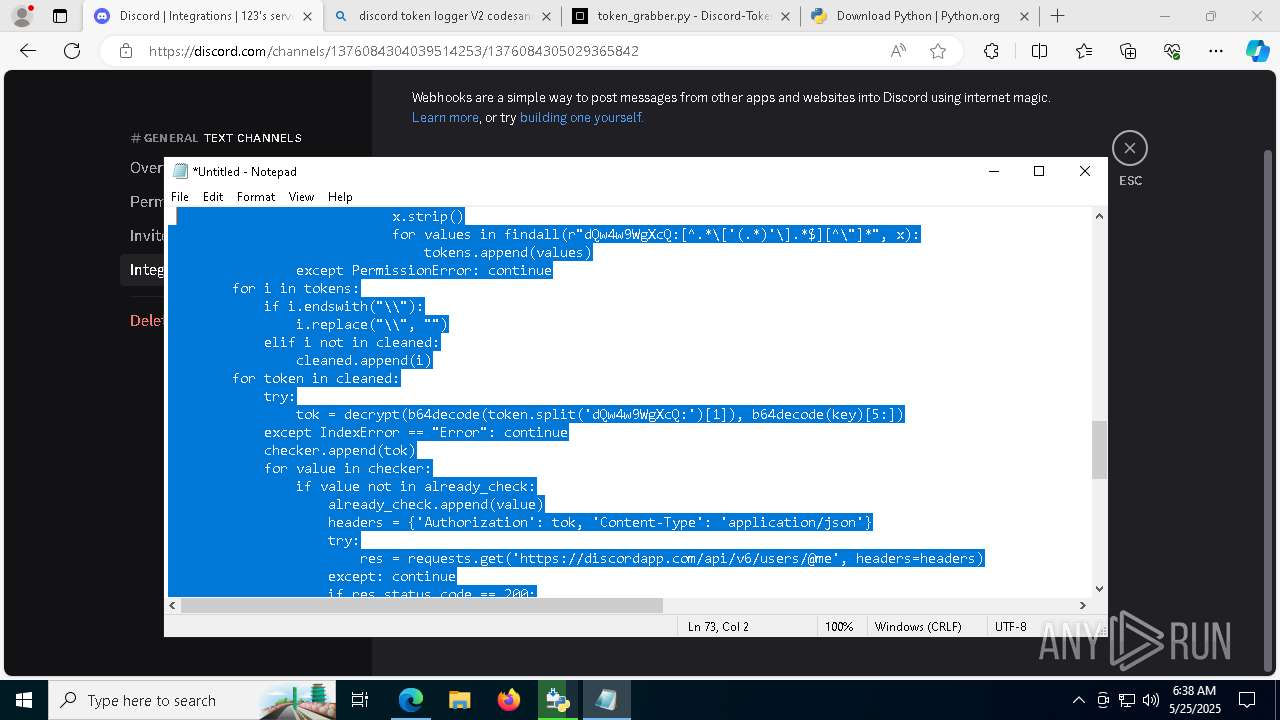Screen dimensions: 1280x720
Task: Open the Copilot sidebar icon
Action: [1257, 51]
